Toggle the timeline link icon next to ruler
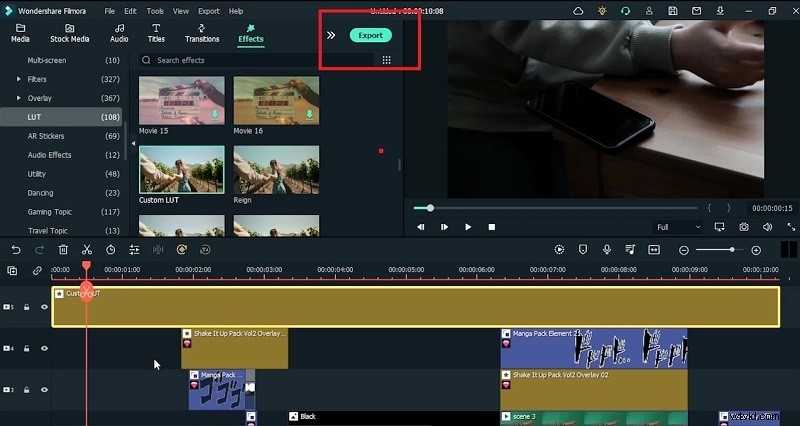The height and width of the screenshot is (426, 800). coord(37,270)
